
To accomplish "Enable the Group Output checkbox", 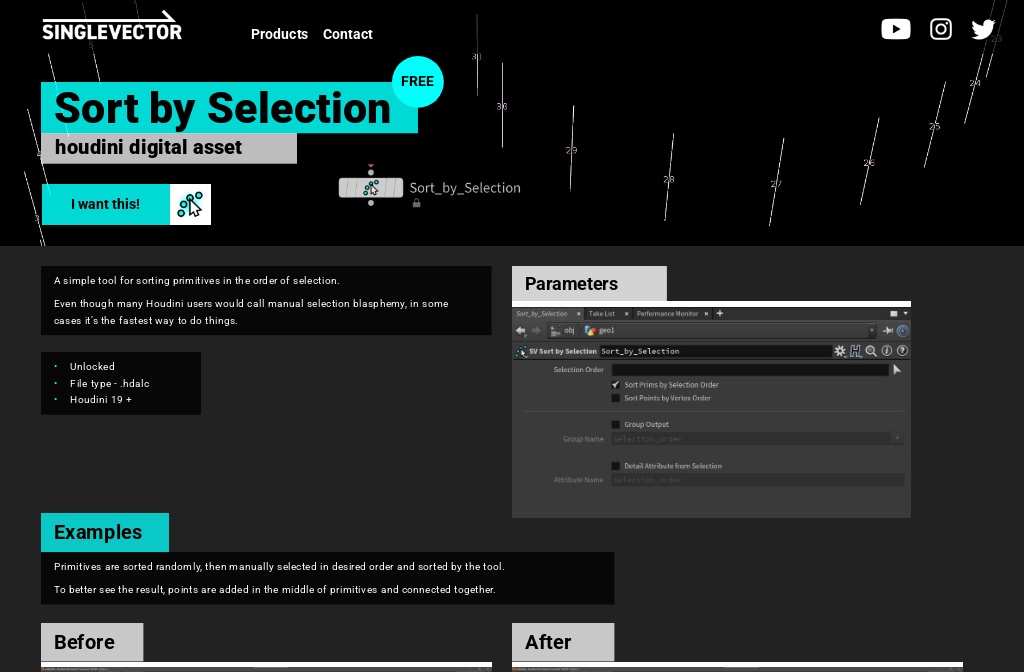I will [x=616, y=424].
